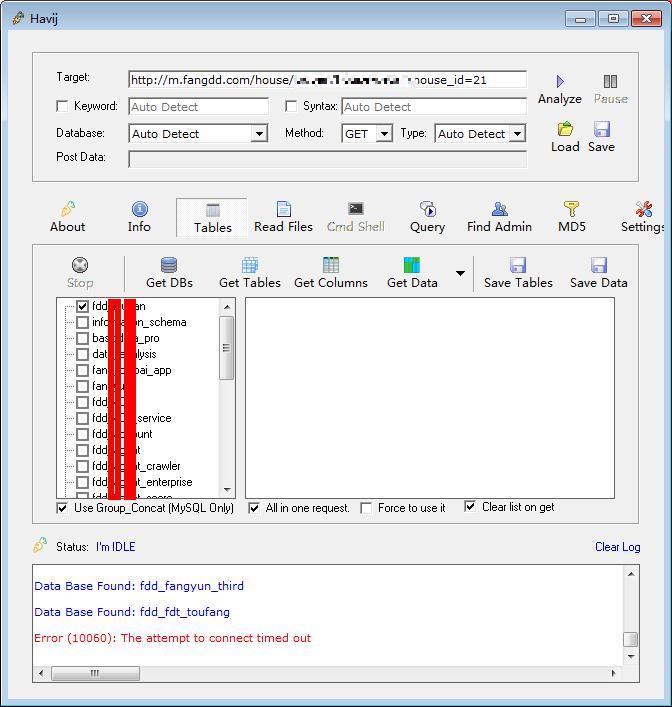Check the database ending in _pro

[x=82, y=338]
